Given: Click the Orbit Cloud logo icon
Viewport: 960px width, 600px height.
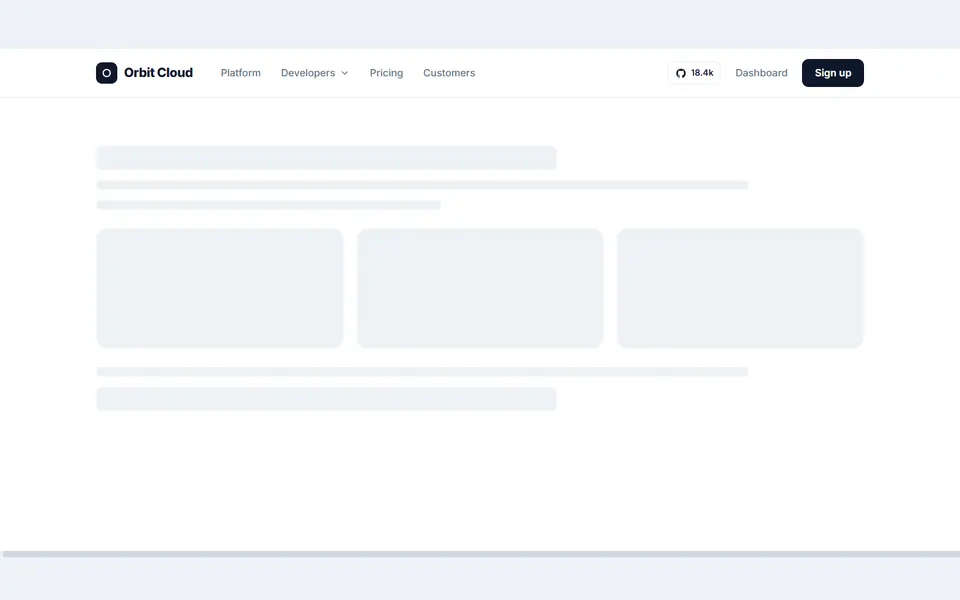Looking at the screenshot, I should tap(107, 73).
